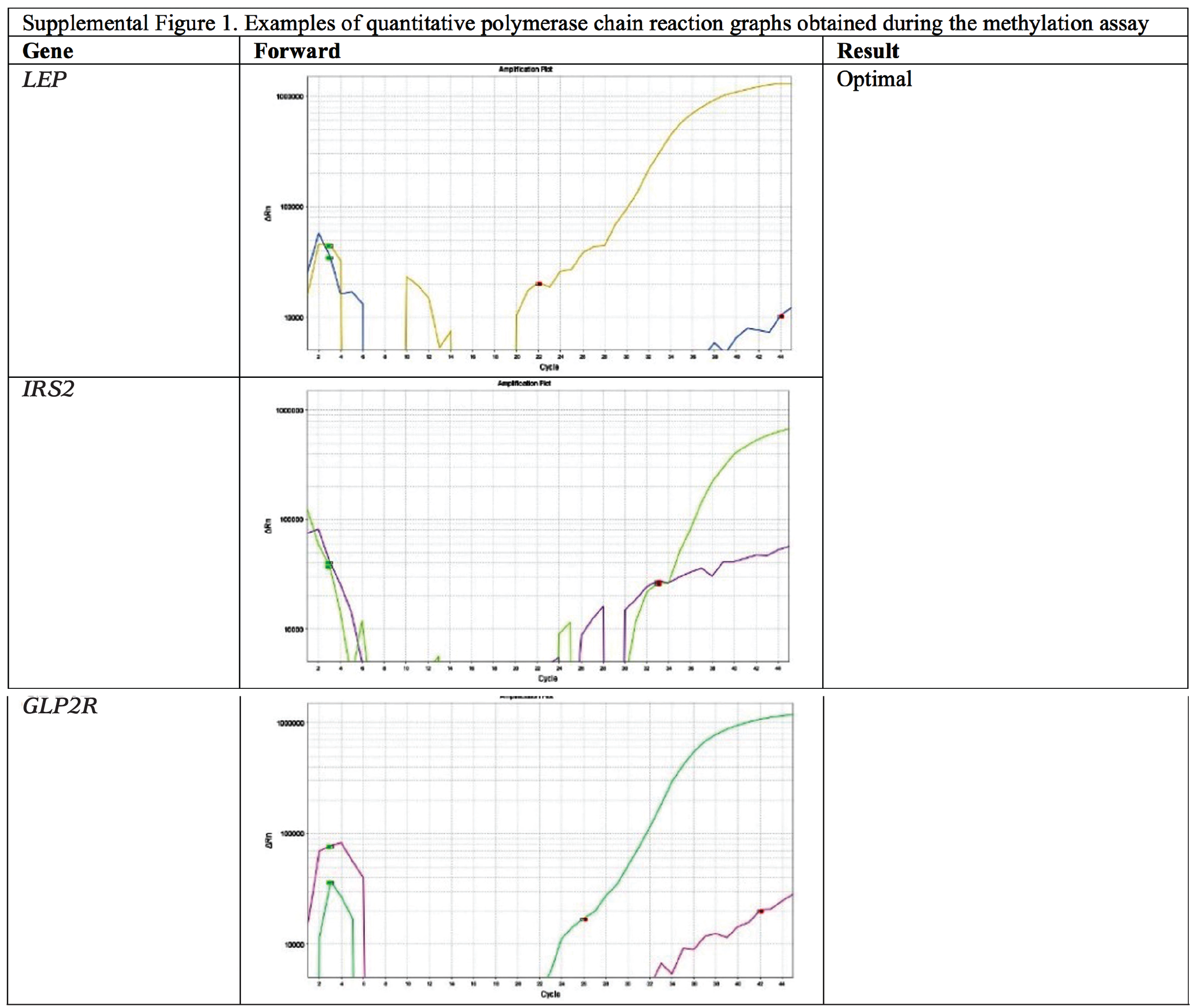1198x1008 pixels.
Task: Click the LEP gene name cell
Action: click(44, 79)
